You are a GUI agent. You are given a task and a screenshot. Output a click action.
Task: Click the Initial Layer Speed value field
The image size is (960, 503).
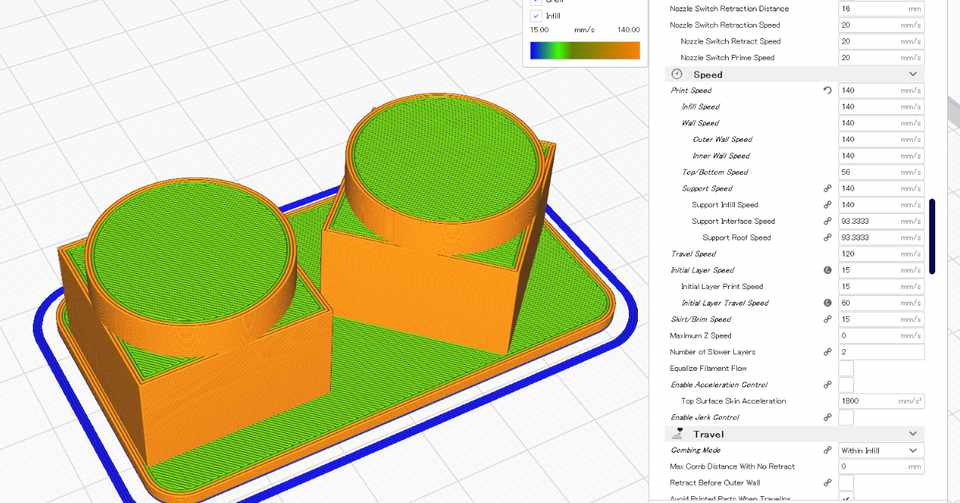click(x=881, y=270)
